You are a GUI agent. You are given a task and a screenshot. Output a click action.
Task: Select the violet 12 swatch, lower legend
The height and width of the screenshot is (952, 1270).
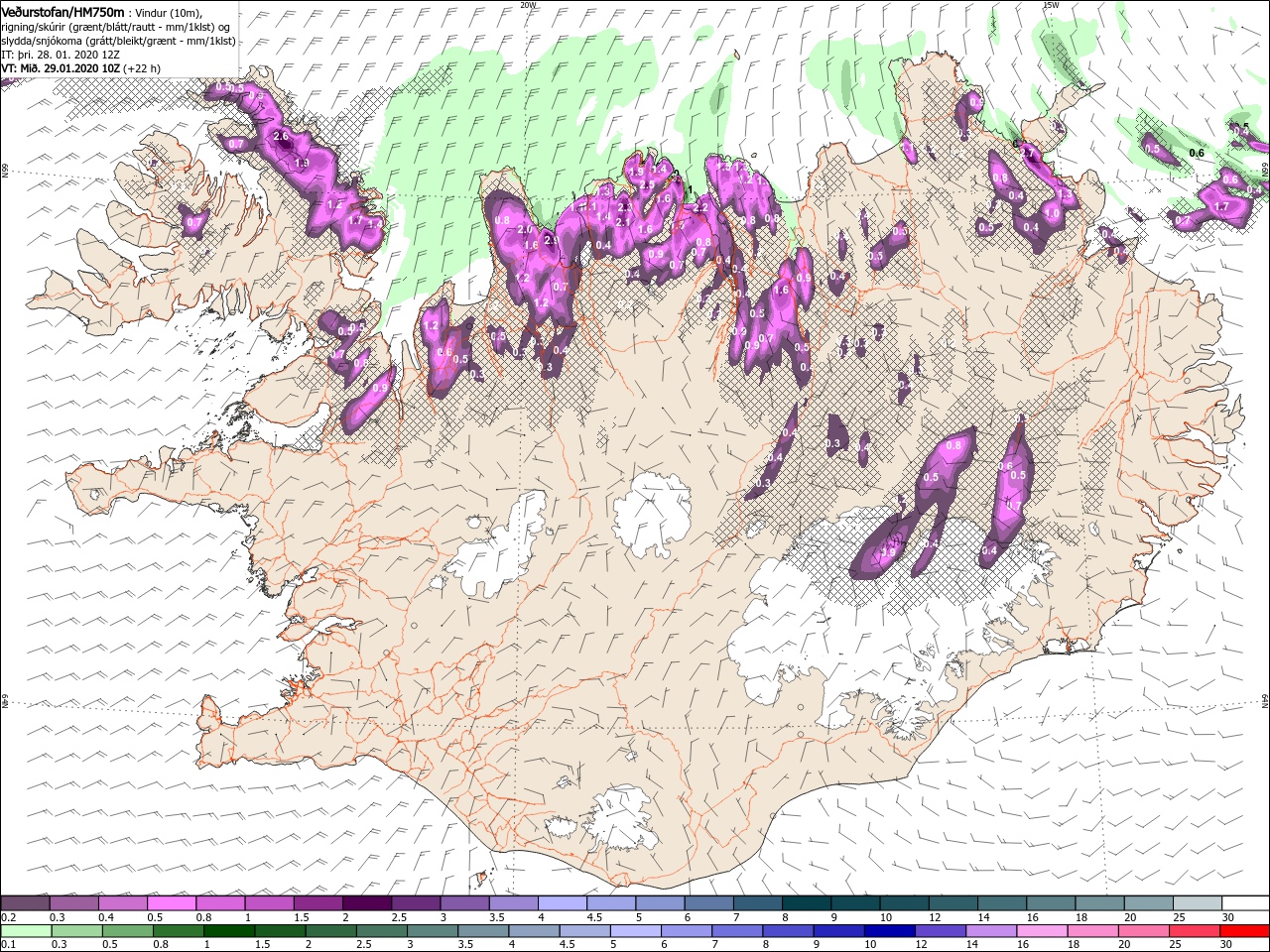938,931
